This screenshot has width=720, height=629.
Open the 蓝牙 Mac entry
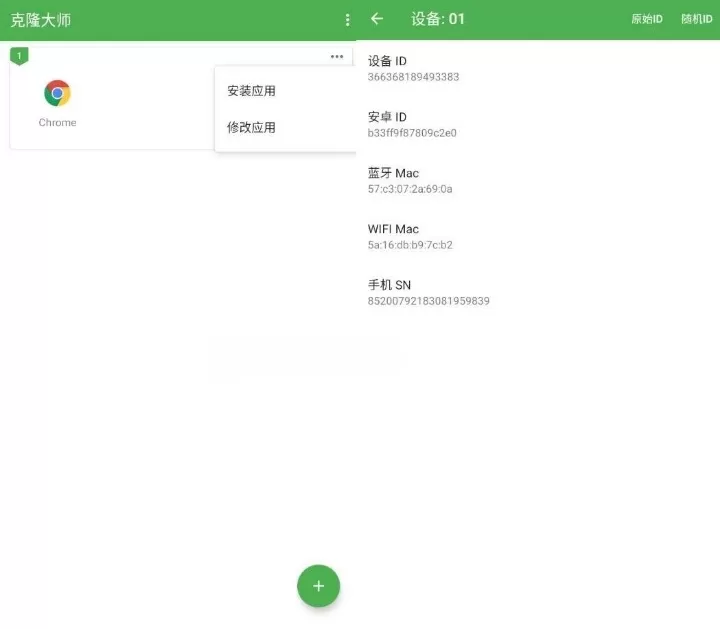coord(538,180)
